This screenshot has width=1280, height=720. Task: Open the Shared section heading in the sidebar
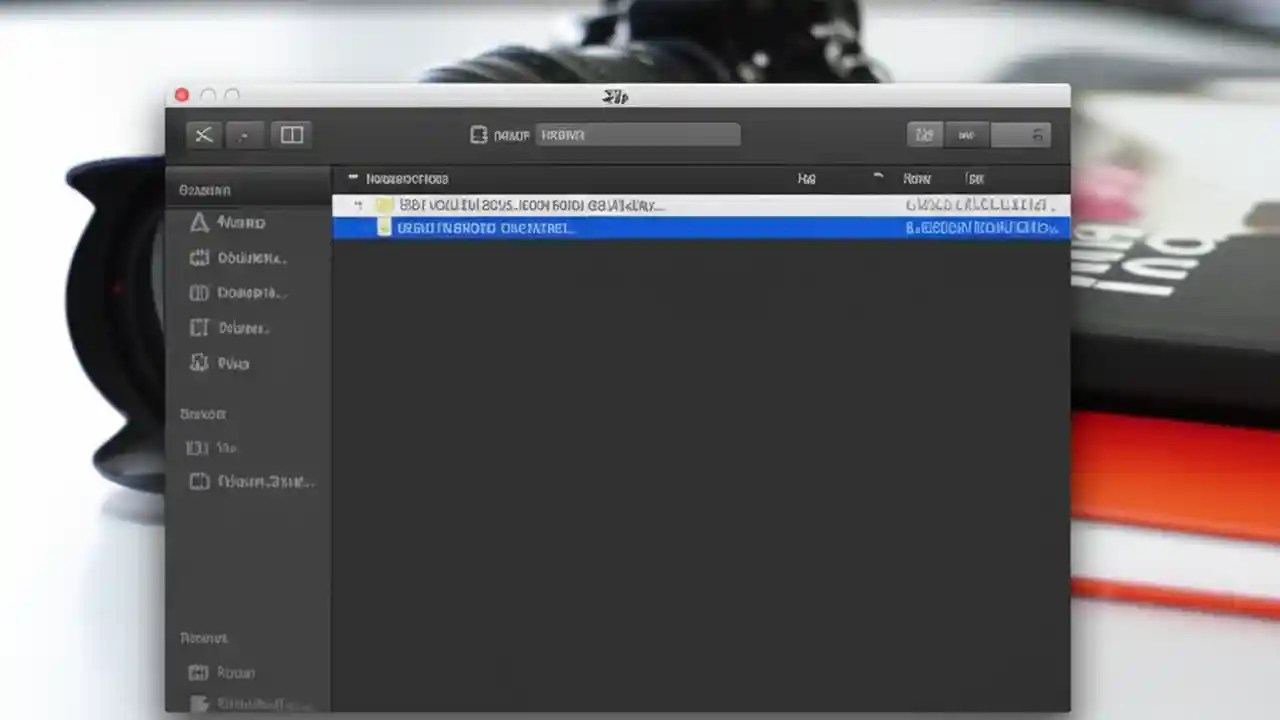pos(202,413)
